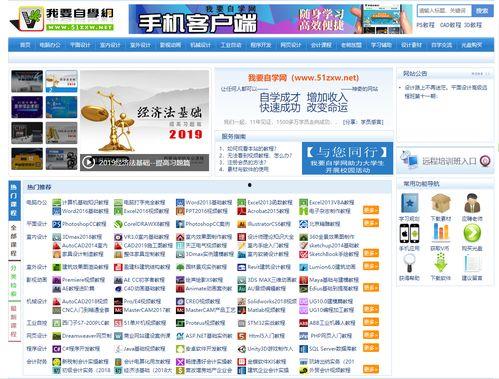
Task: Open the blue star book study-plan icon
Action: pyautogui.click(x=409, y=203)
